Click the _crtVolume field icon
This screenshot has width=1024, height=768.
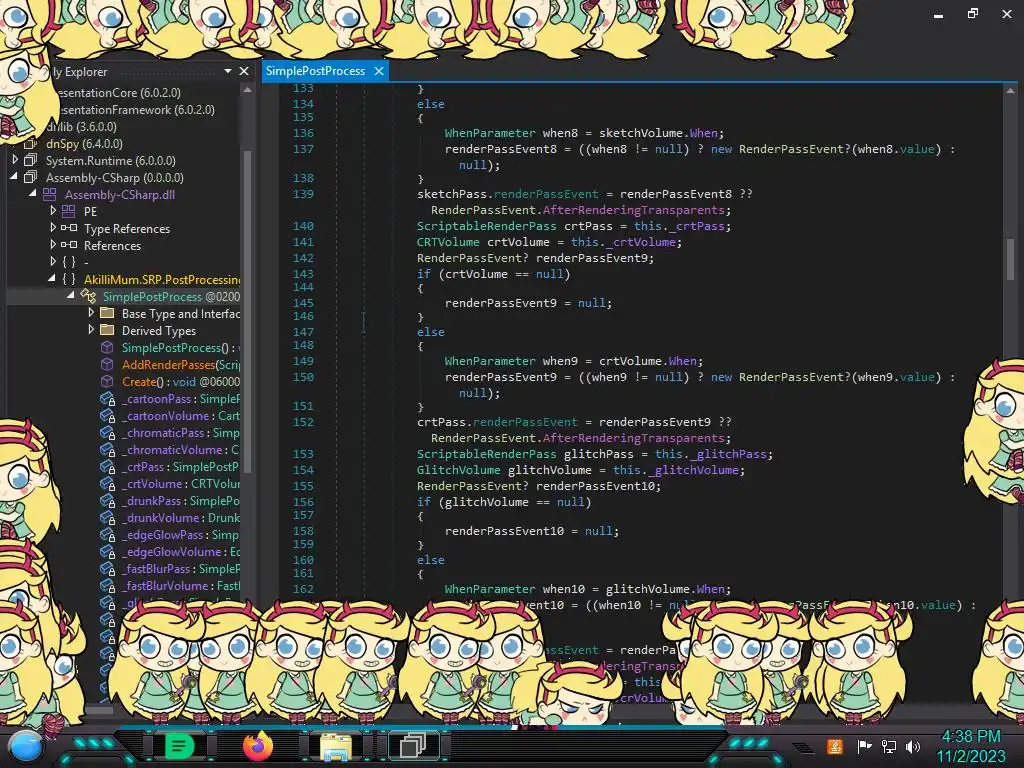pos(107,483)
